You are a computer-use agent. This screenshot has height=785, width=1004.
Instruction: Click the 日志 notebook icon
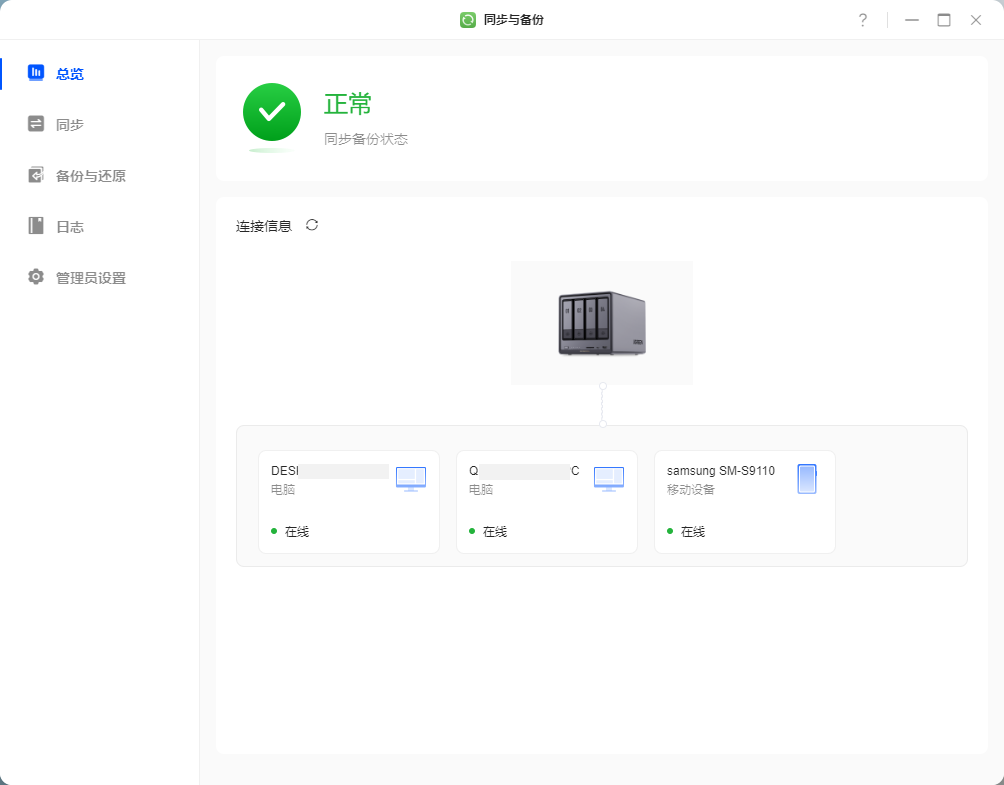[36, 225]
